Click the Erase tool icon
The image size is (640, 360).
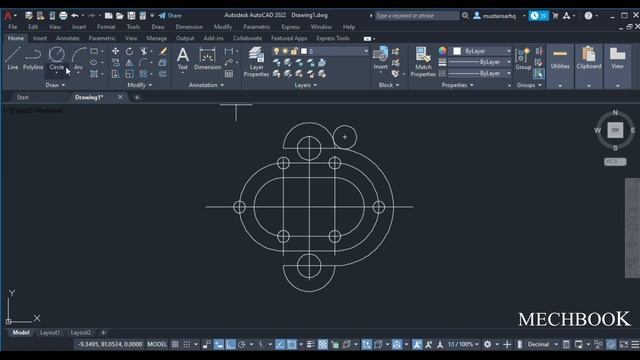point(163,51)
